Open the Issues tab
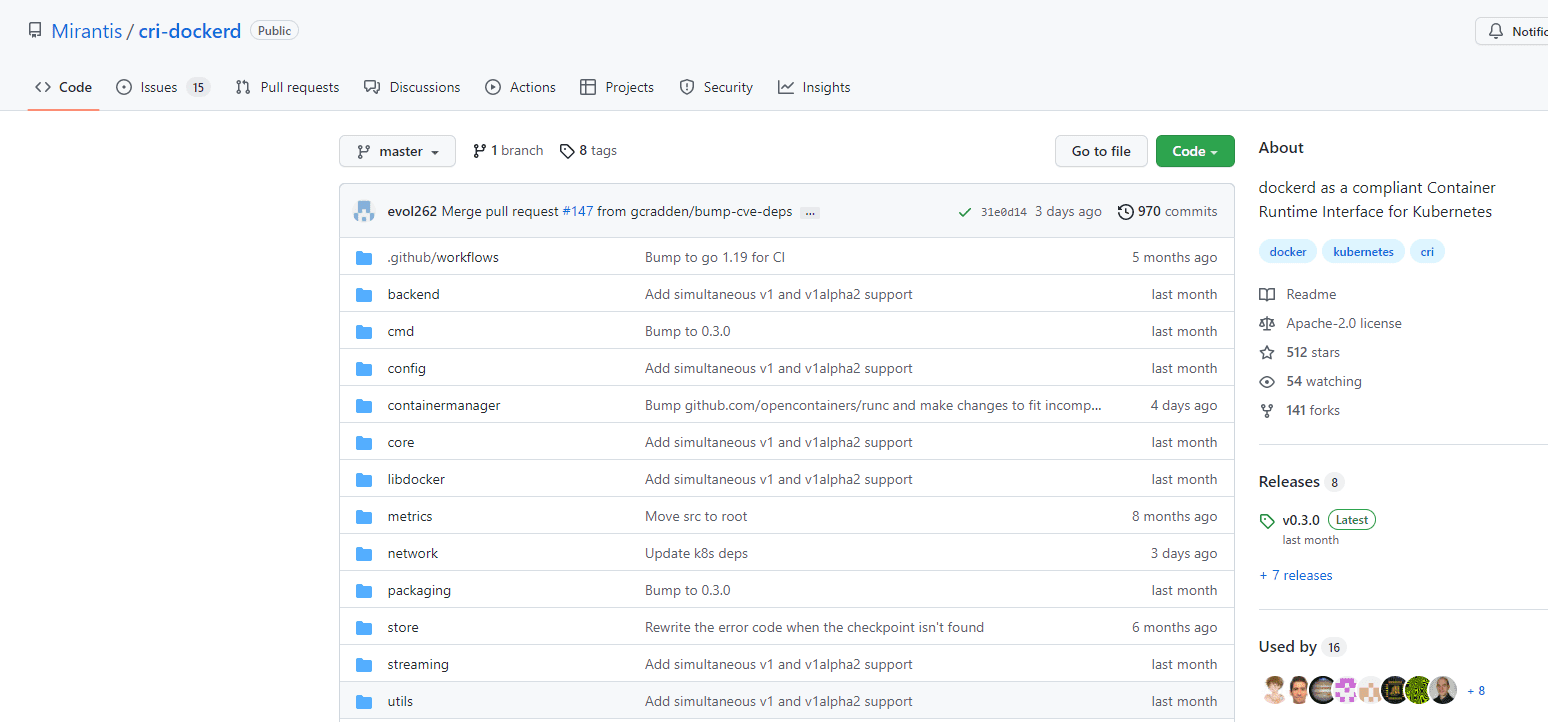 [x=163, y=87]
